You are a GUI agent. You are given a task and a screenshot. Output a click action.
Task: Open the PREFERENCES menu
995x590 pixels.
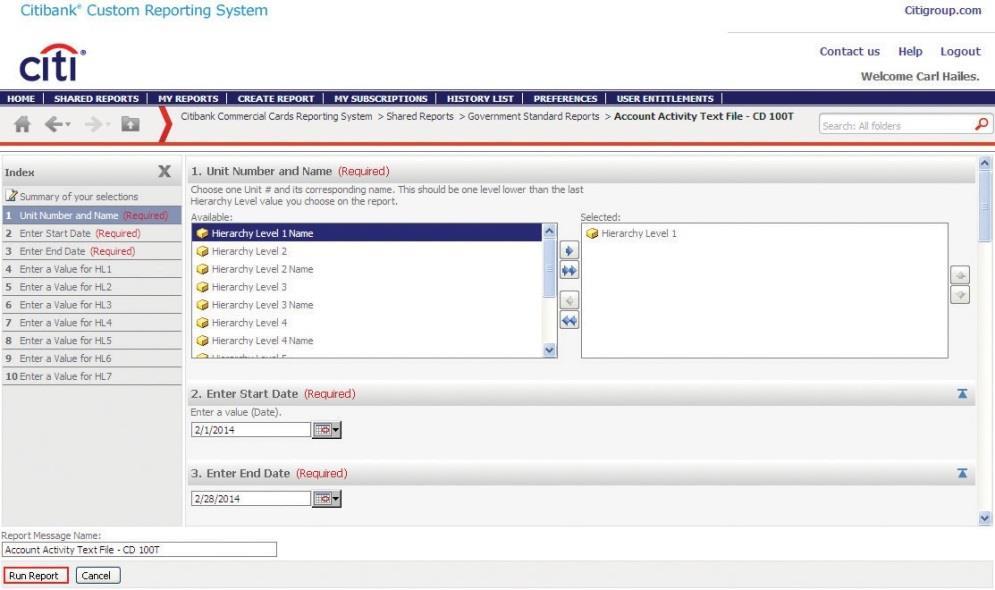pos(565,98)
